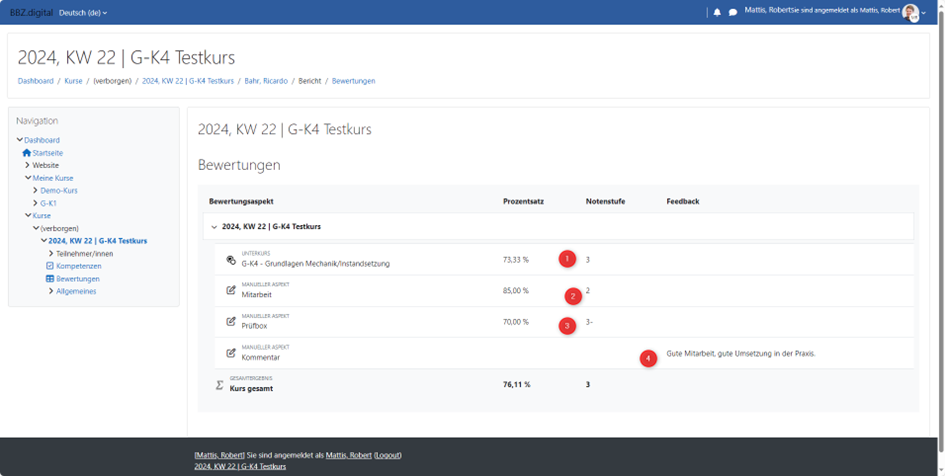
Task: Open Bahr, Ricardo in the breadcrumb
Action: click(x=266, y=81)
